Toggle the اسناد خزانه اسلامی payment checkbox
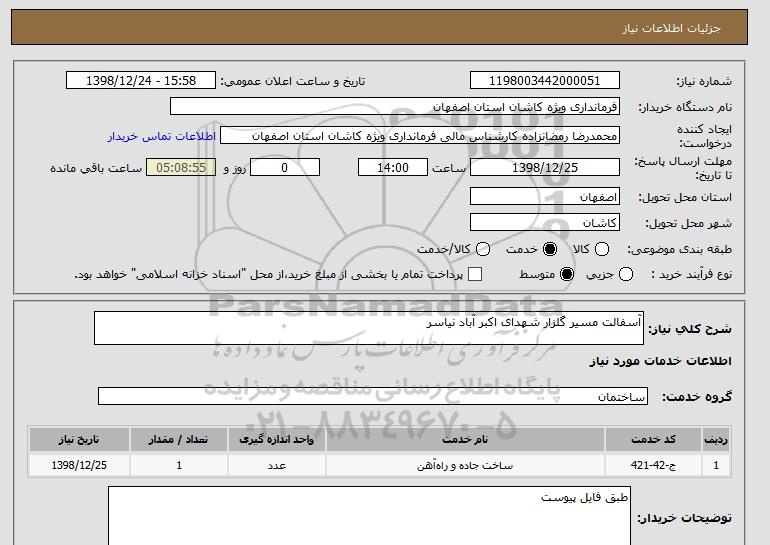 [x=475, y=274]
